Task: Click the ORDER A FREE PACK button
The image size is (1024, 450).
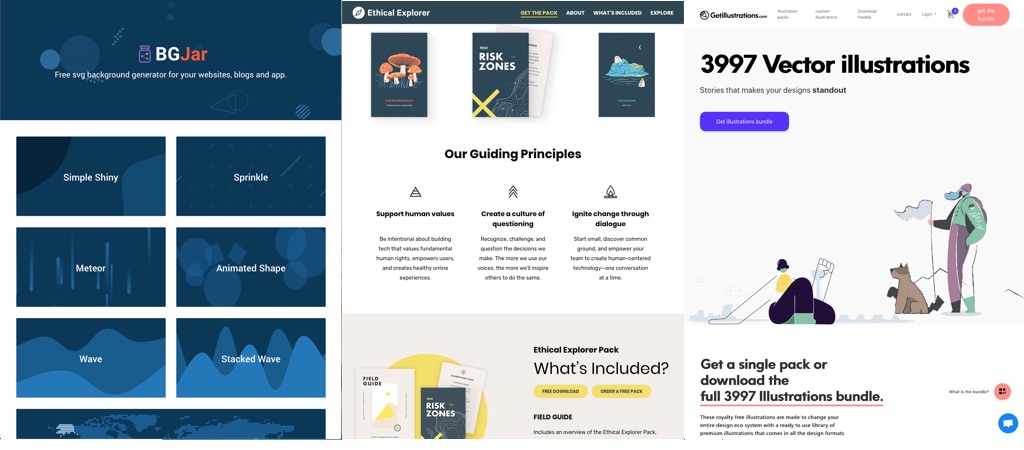Action: pyautogui.click(x=621, y=391)
